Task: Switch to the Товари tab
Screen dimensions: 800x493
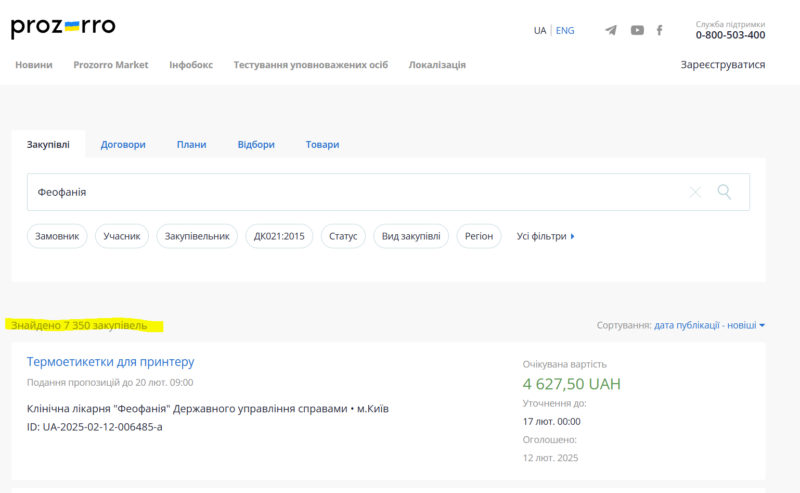Action: 322,144
